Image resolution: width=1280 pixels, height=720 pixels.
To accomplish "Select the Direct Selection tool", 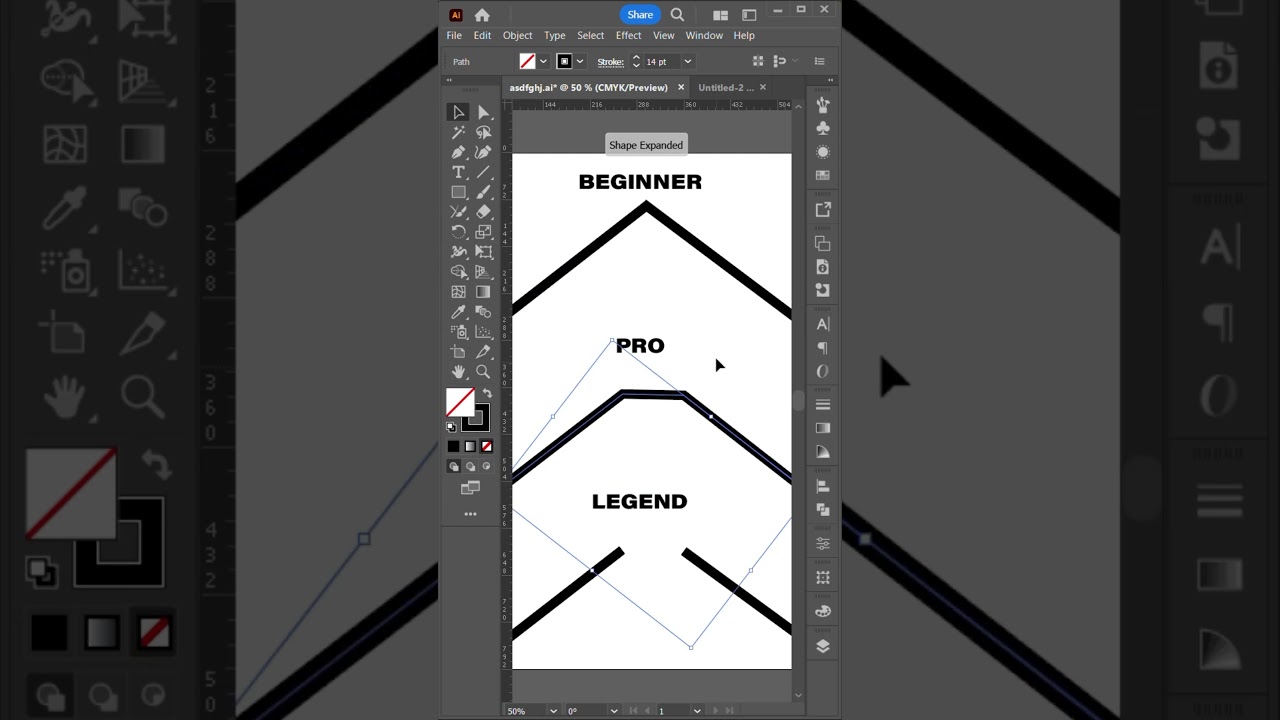I will pos(483,112).
